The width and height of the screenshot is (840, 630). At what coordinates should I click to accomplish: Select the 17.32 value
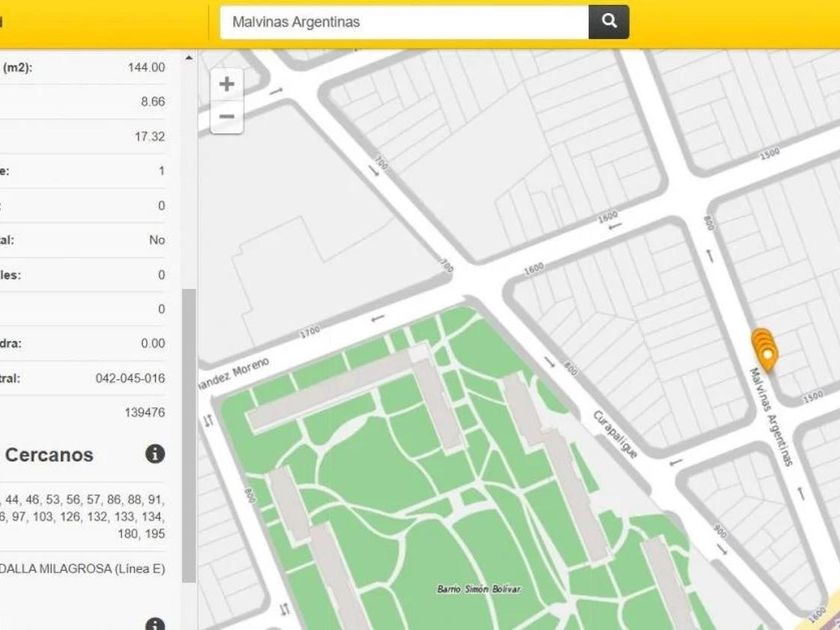(x=149, y=136)
